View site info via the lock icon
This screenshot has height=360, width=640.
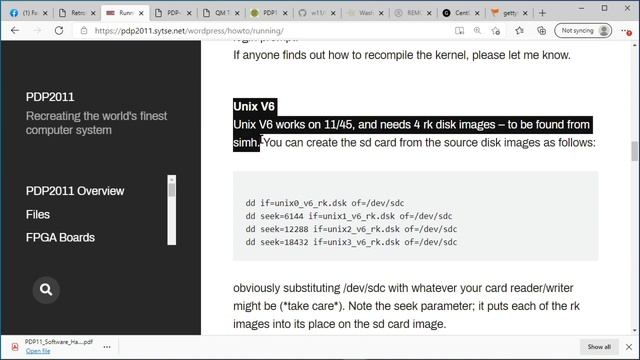tap(84, 31)
